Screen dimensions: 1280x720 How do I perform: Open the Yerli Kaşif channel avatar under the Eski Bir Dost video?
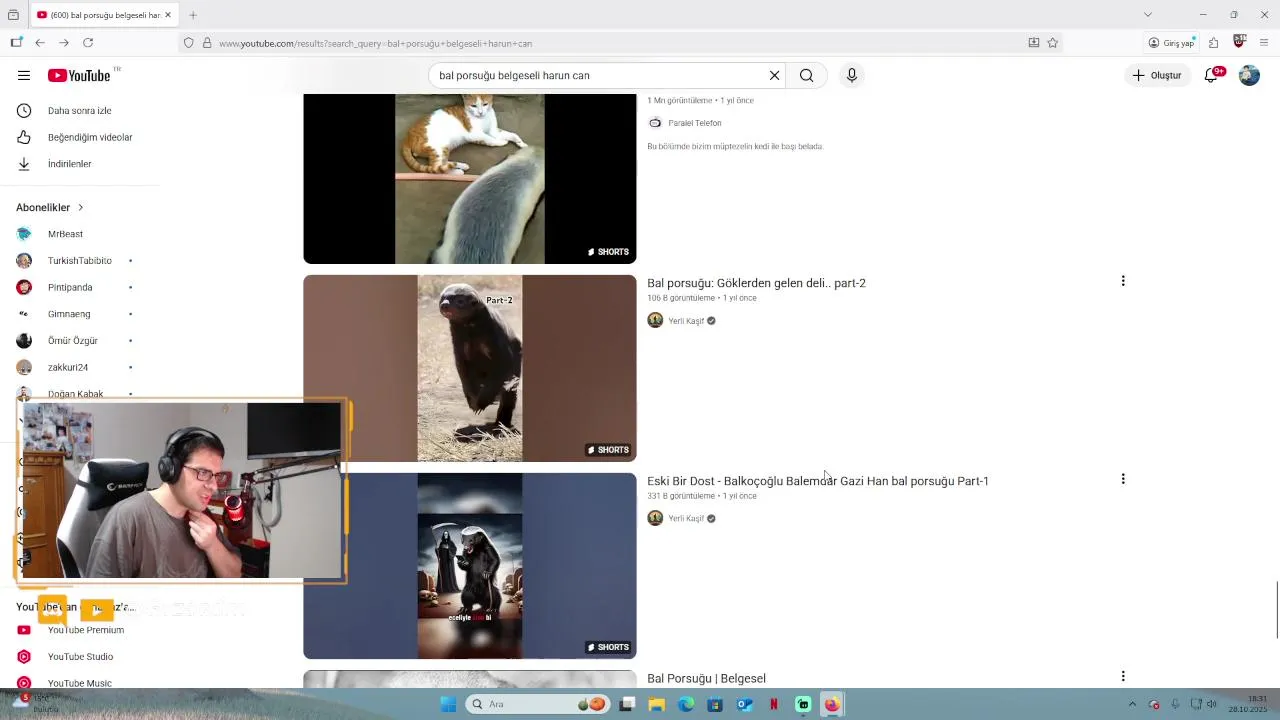coord(655,518)
